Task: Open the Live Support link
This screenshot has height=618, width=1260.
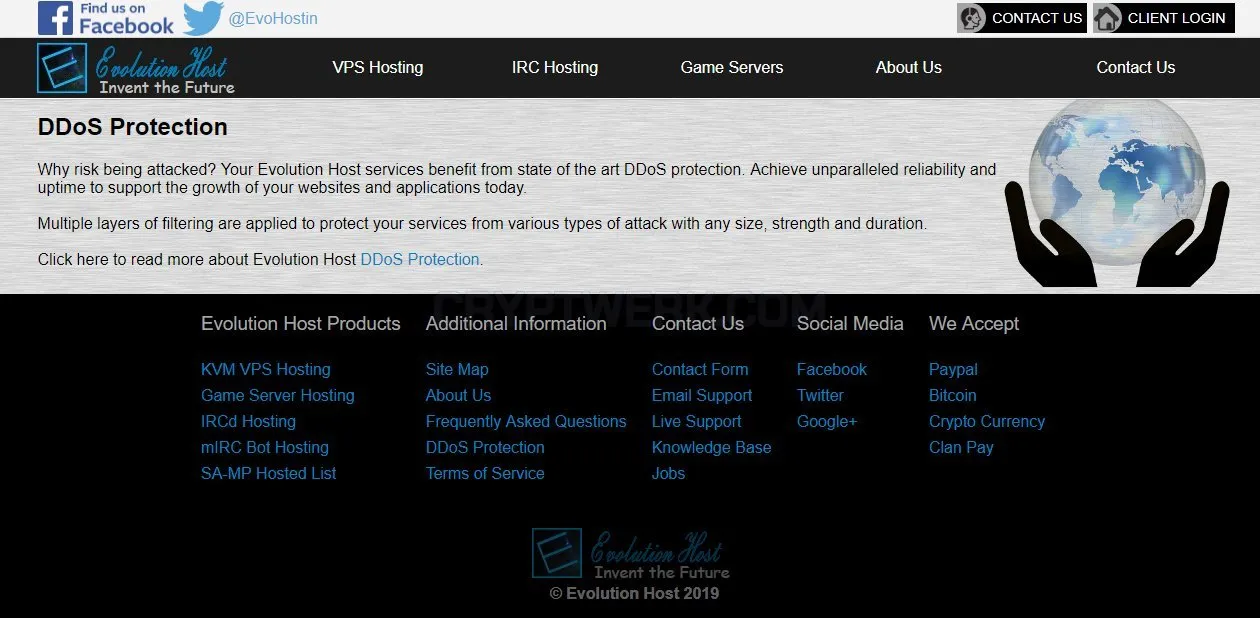Action: (x=697, y=421)
